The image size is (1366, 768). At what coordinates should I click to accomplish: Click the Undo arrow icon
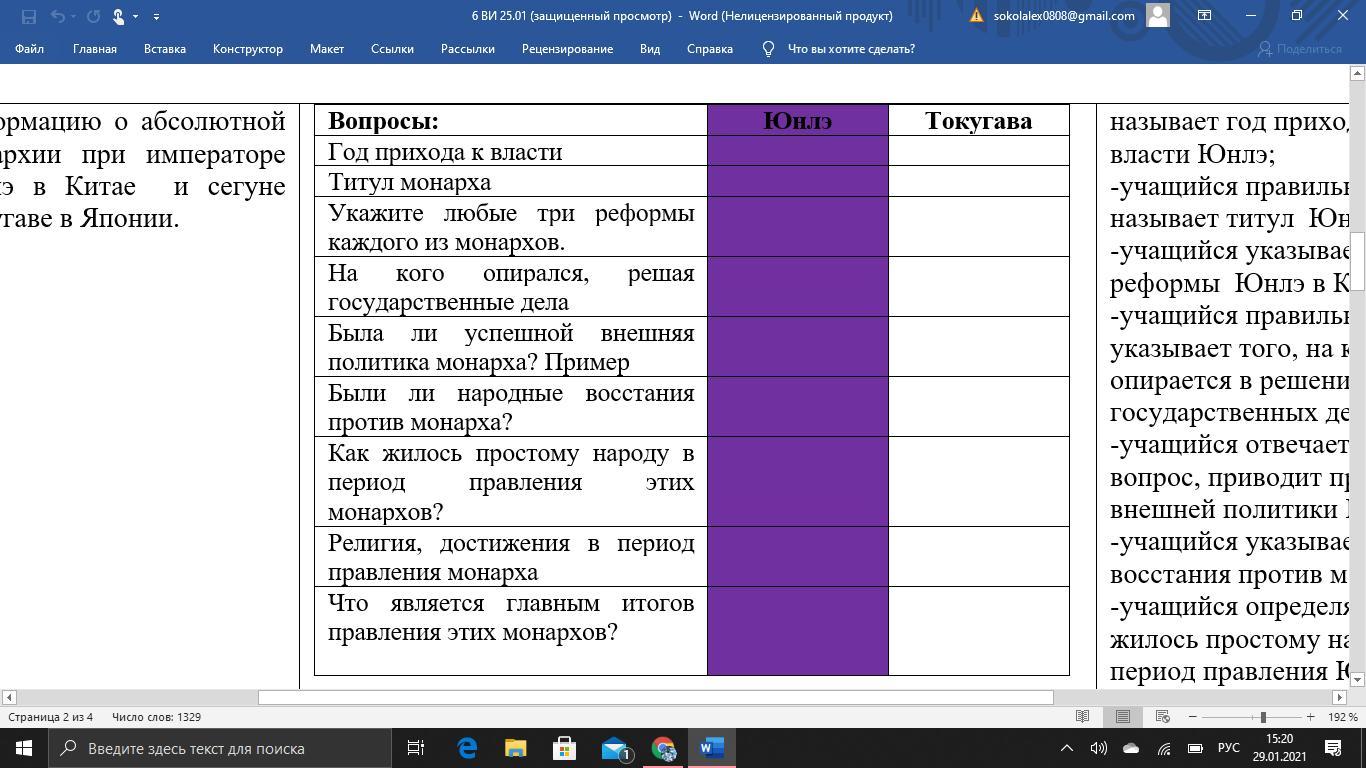56,16
